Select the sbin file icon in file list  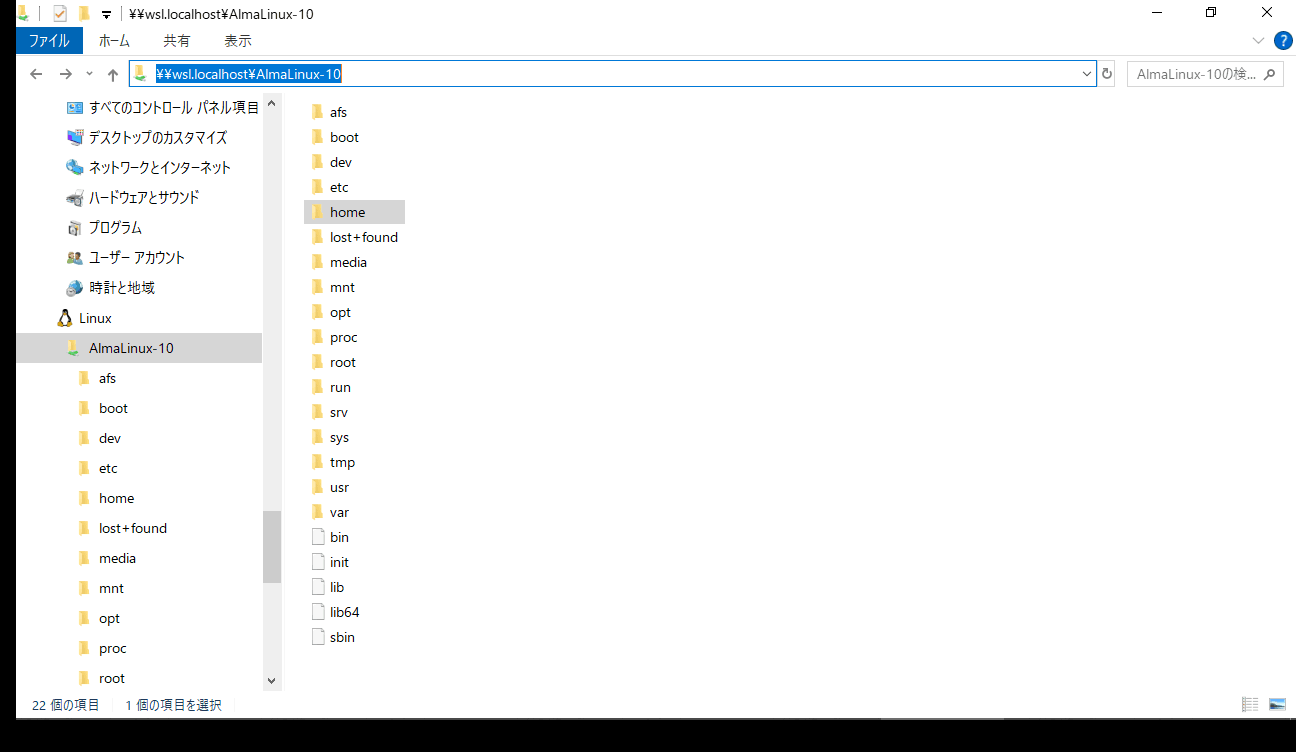318,637
